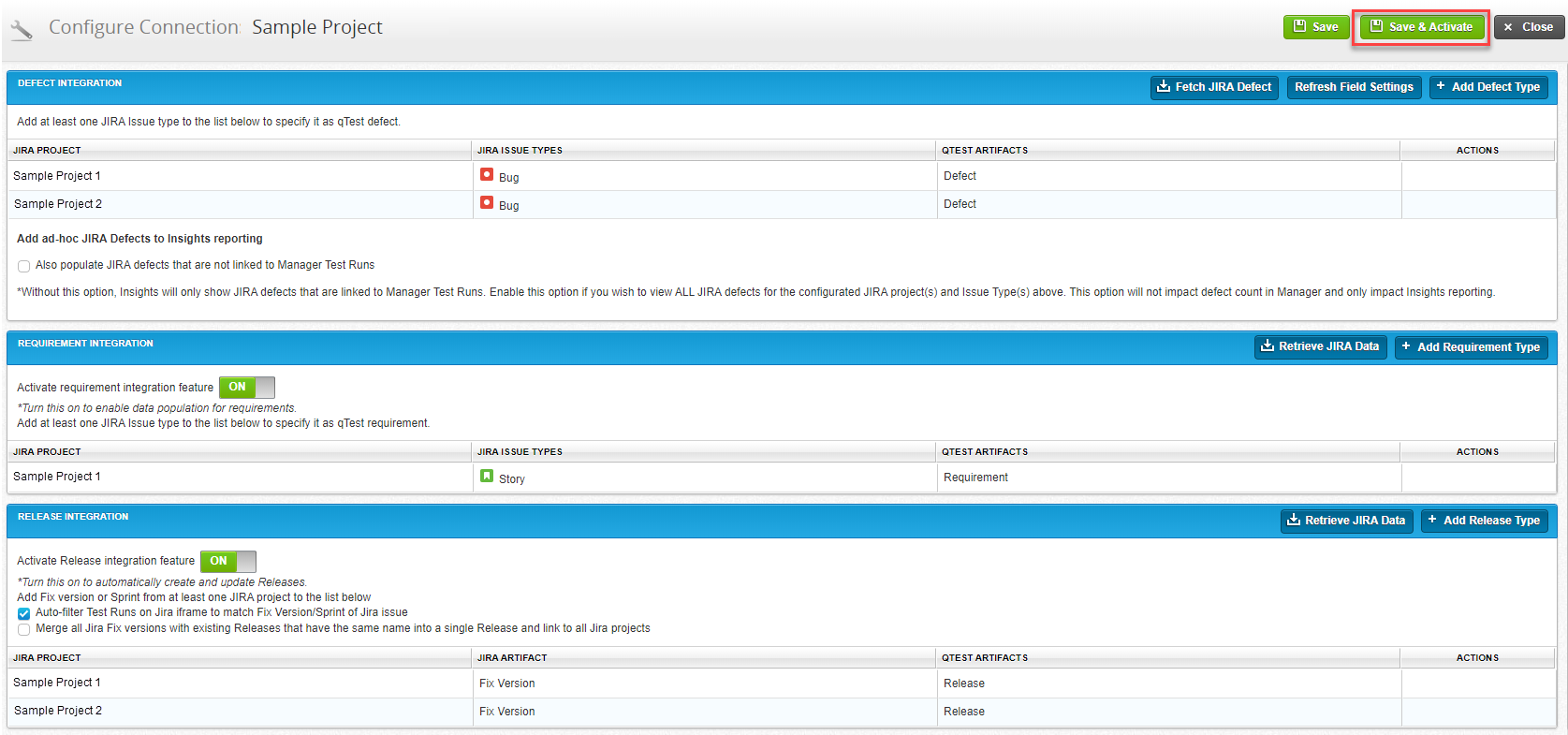Uncheck Auto-filter Test Runs on Jira iframe
This screenshot has width=1568, height=735.
pos(24,613)
